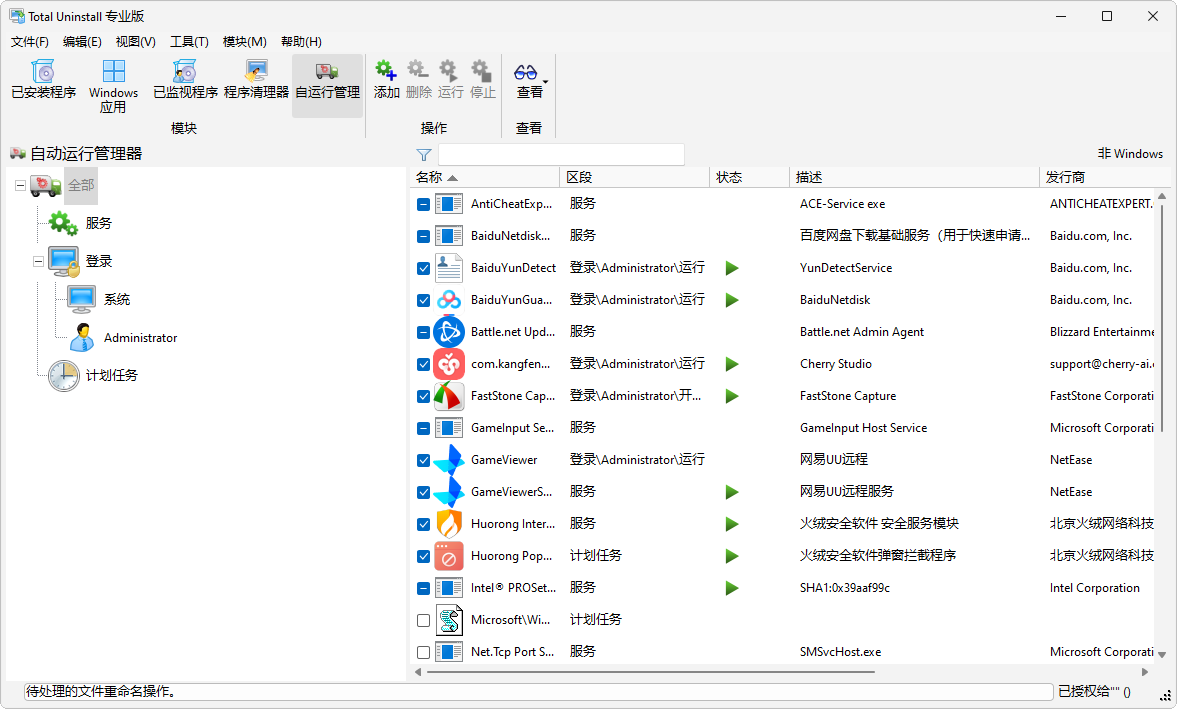Open the 查看 dropdown arrow
The image size is (1177, 709).
tap(543, 81)
